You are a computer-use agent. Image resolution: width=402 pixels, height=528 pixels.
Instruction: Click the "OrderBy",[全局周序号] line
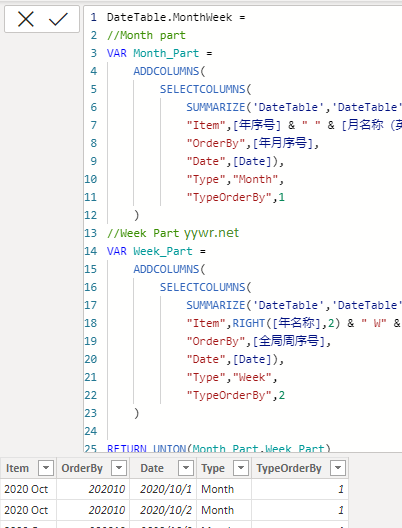point(259,341)
